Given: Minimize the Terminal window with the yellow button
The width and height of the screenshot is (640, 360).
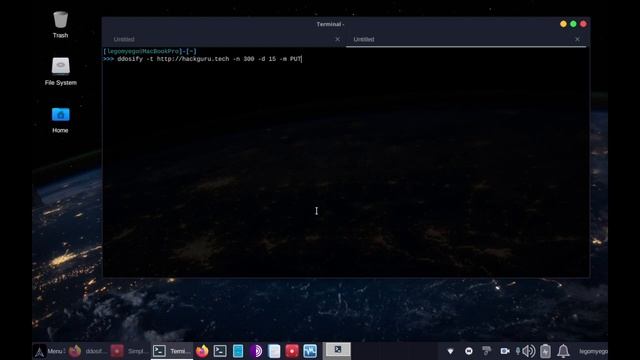Looking at the screenshot, I should pyautogui.click(x=563, y=24).
